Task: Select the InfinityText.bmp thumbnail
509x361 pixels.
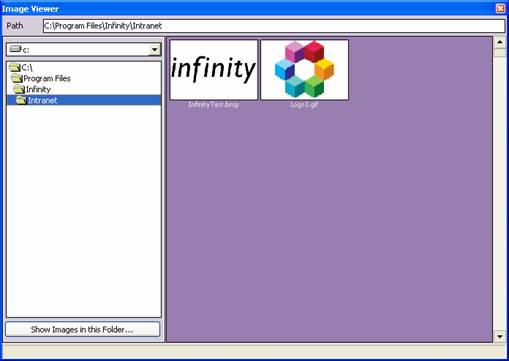Action: click(214, 70)
